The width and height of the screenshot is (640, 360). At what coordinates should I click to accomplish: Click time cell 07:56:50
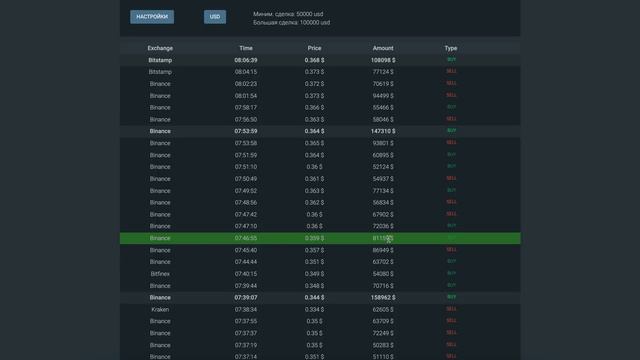246,120
